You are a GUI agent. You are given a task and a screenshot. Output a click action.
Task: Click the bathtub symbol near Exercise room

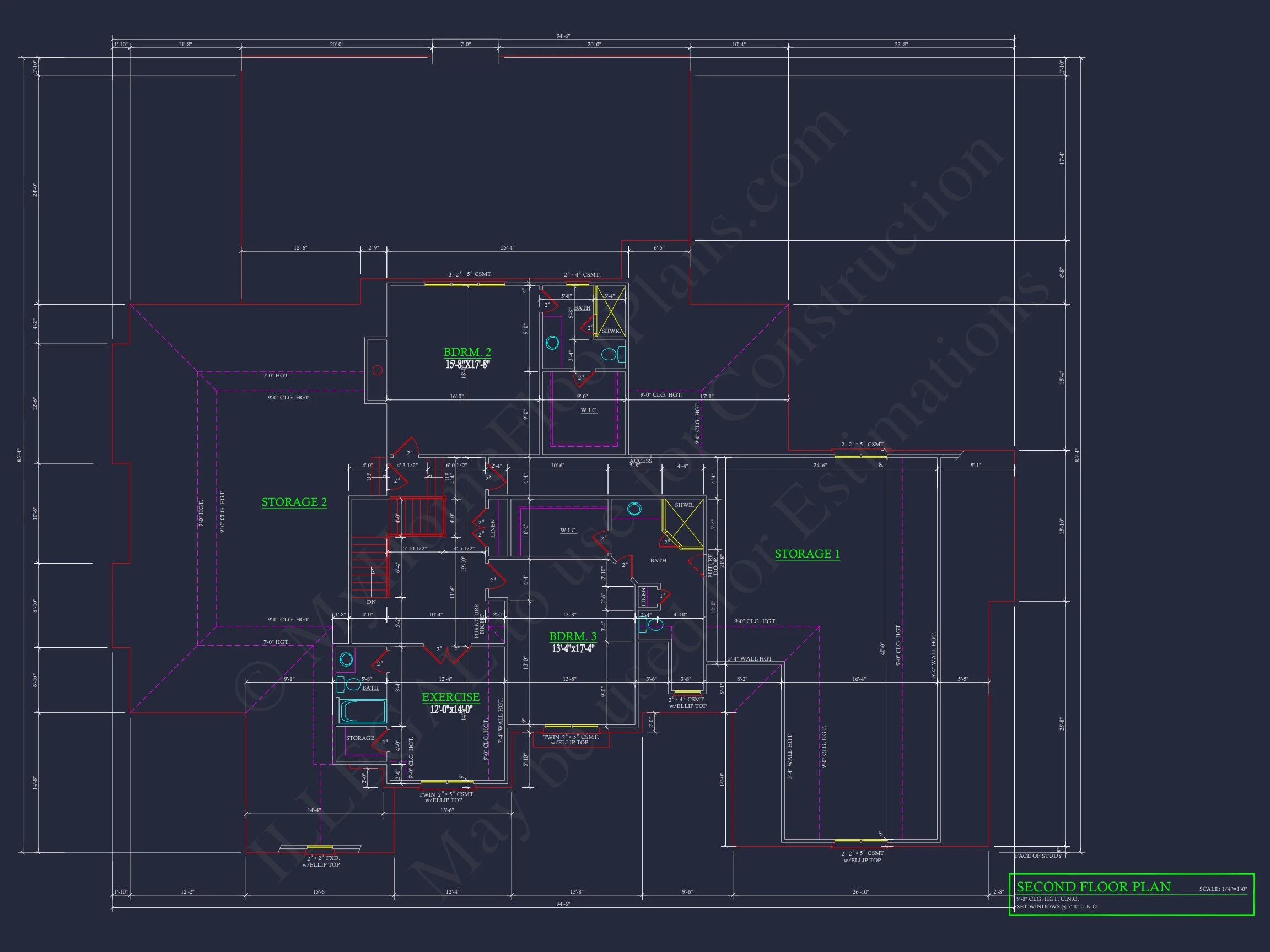click(363, 712)
